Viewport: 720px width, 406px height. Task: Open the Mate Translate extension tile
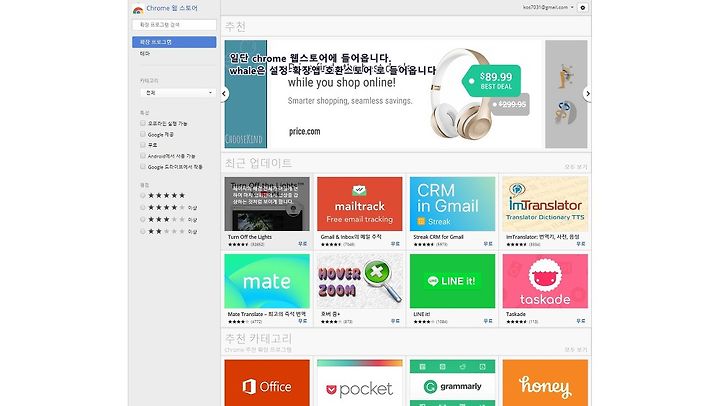click(x=267, y=281)
